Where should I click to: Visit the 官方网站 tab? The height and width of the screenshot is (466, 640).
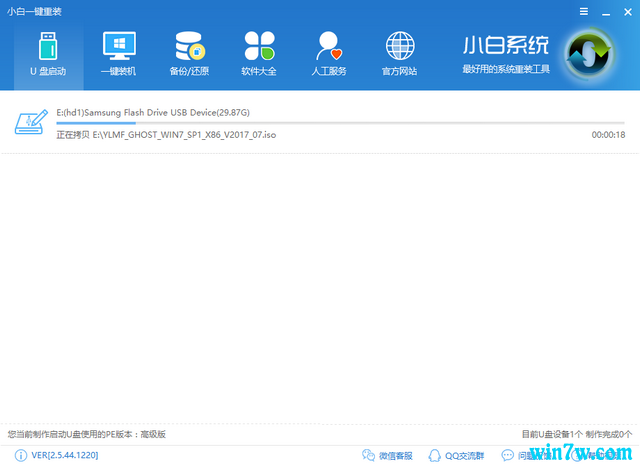[x=400, y=55]
